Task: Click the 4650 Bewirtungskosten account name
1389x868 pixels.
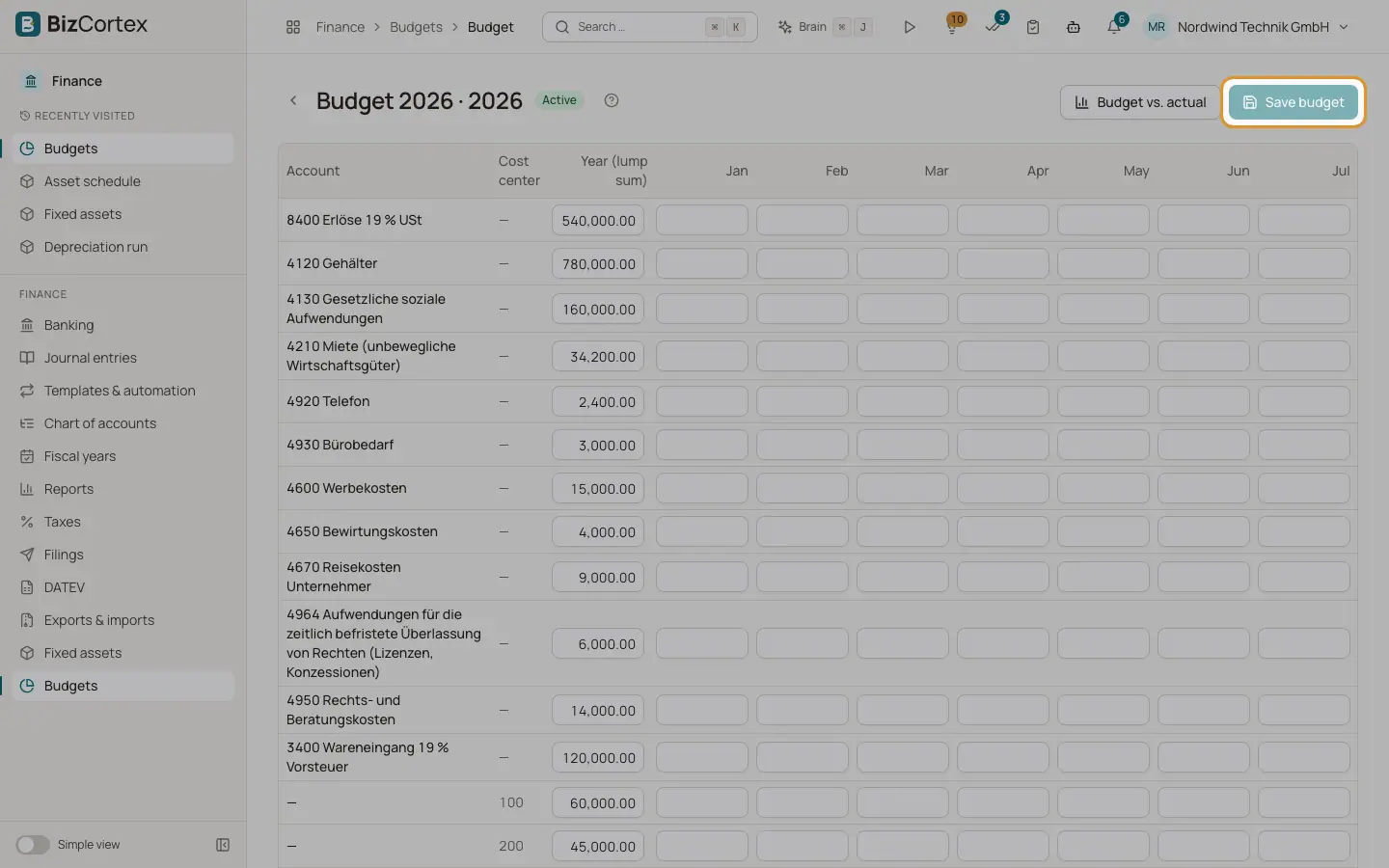Action: point(362,531)
